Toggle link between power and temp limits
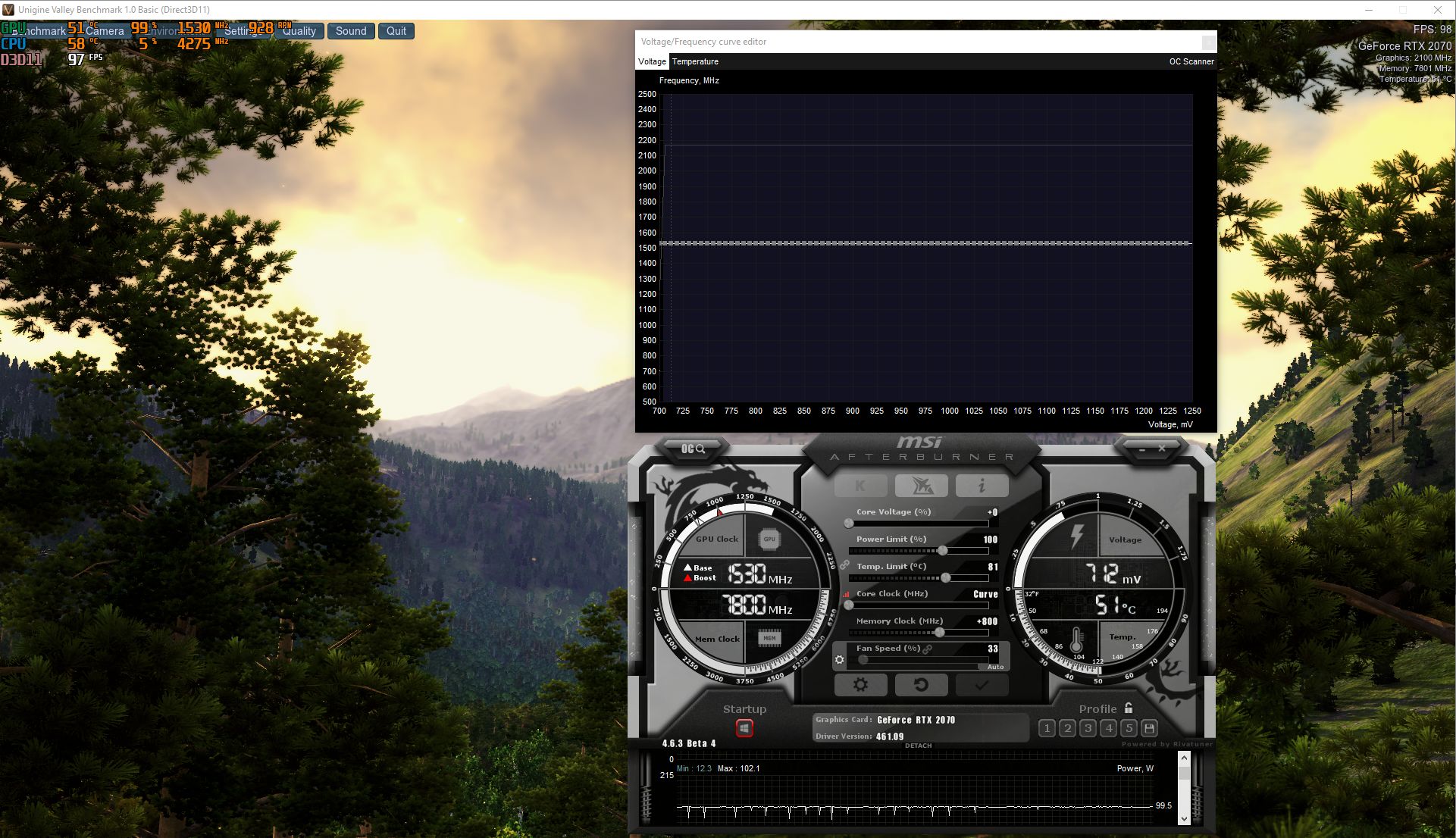 (844, 565)
